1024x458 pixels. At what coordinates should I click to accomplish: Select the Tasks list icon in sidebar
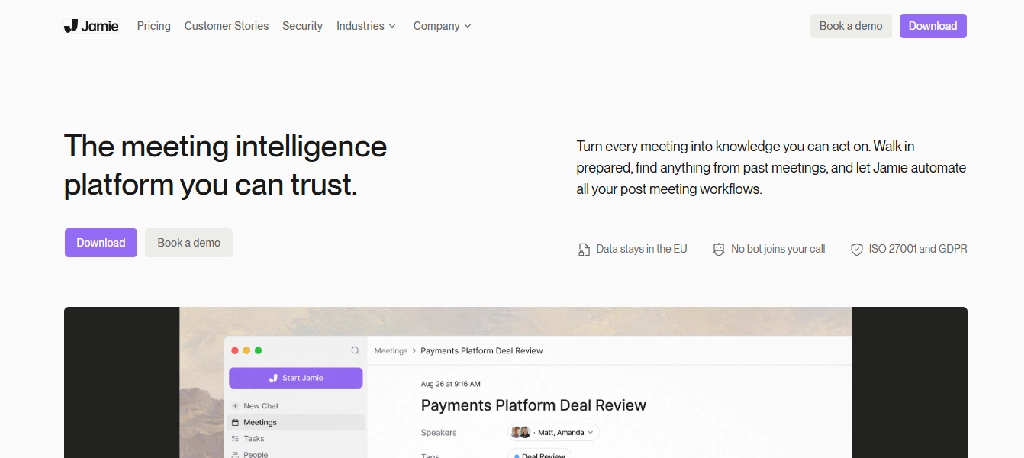[235, 438]
